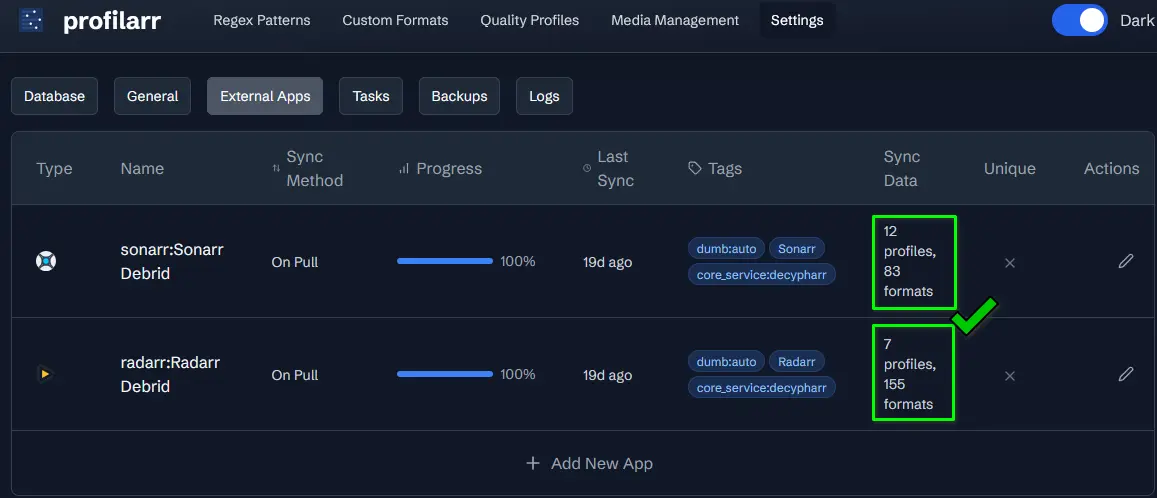1157x498 pixels.
Task: View the Logs tab
Action: [x=545, y=96]
